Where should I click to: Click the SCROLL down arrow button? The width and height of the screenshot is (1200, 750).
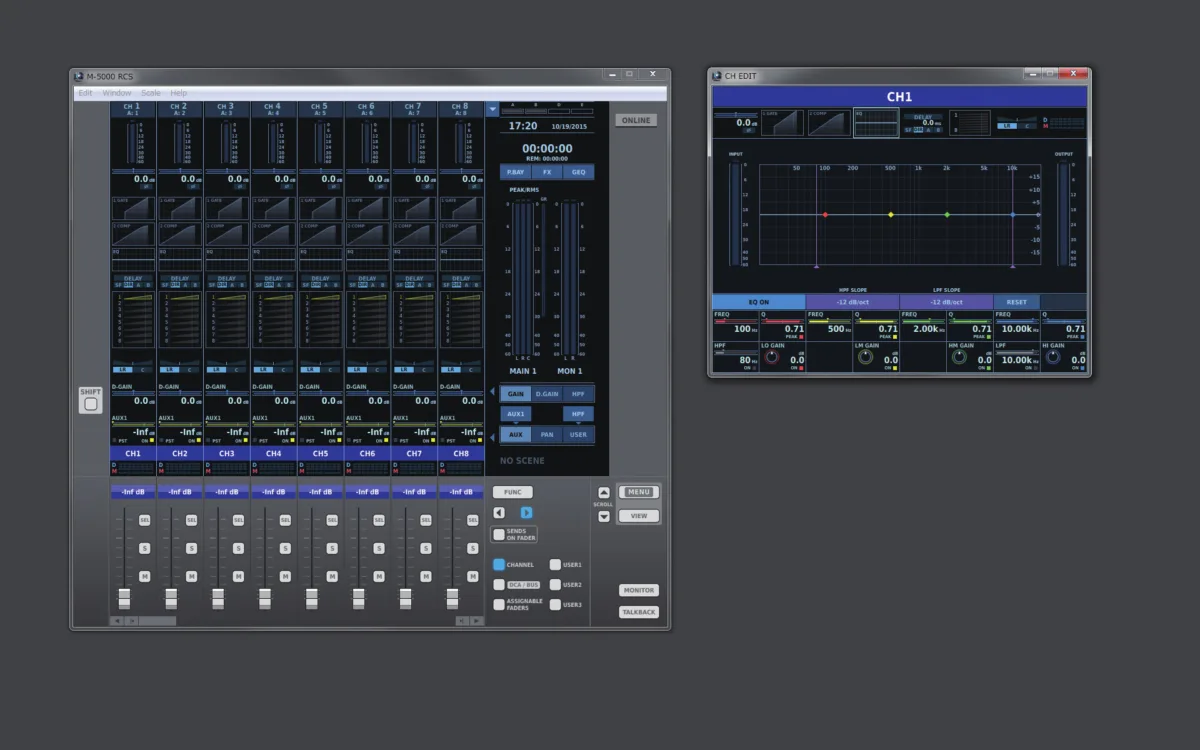coord(604,517)
